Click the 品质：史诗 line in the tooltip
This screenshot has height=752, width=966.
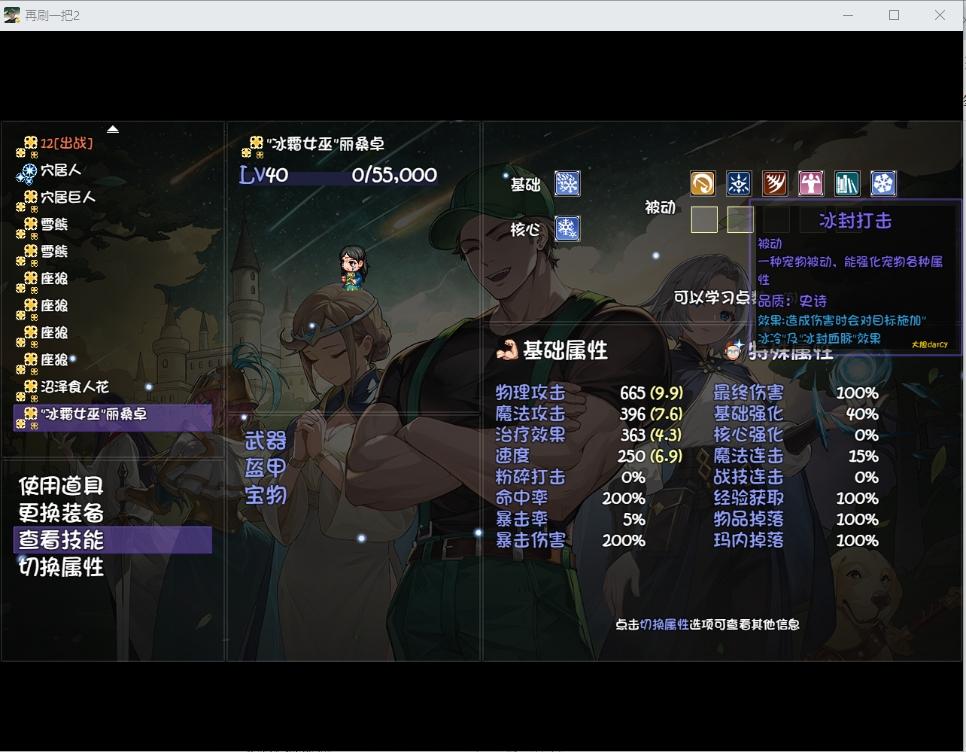pyautogui.click(x=792, y=301)
